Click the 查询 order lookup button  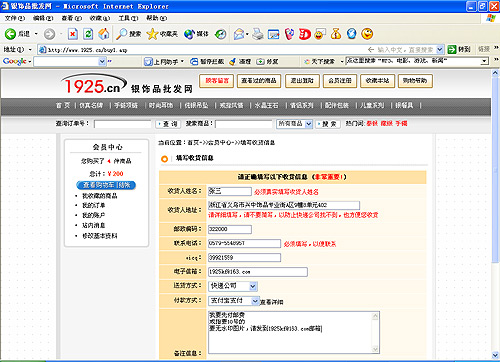click(168, 124)
